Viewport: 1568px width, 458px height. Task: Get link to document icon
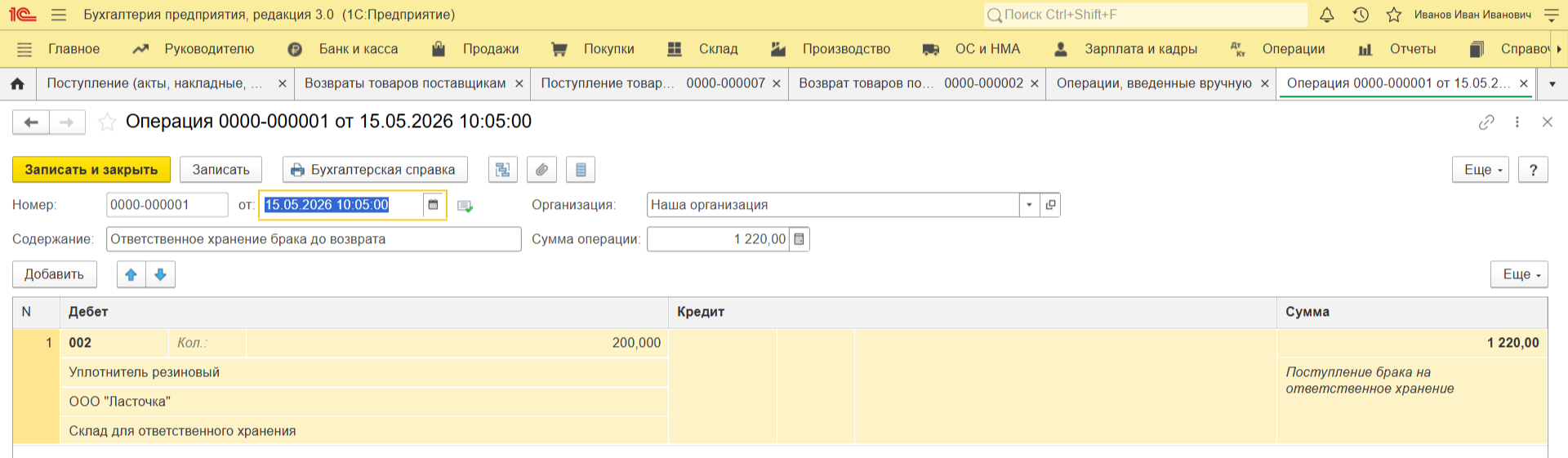[x=1486, y=122]
